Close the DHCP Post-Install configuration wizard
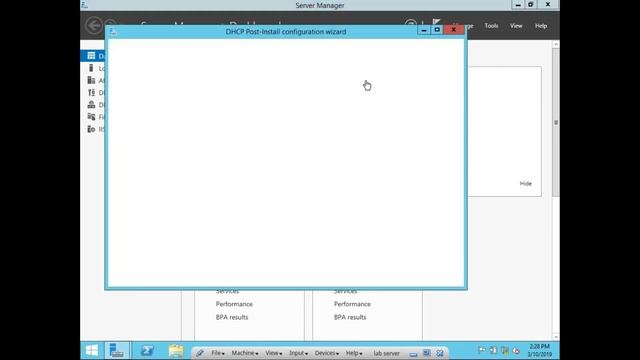Screen dimensions: 640x360 (x=453, y=30)
